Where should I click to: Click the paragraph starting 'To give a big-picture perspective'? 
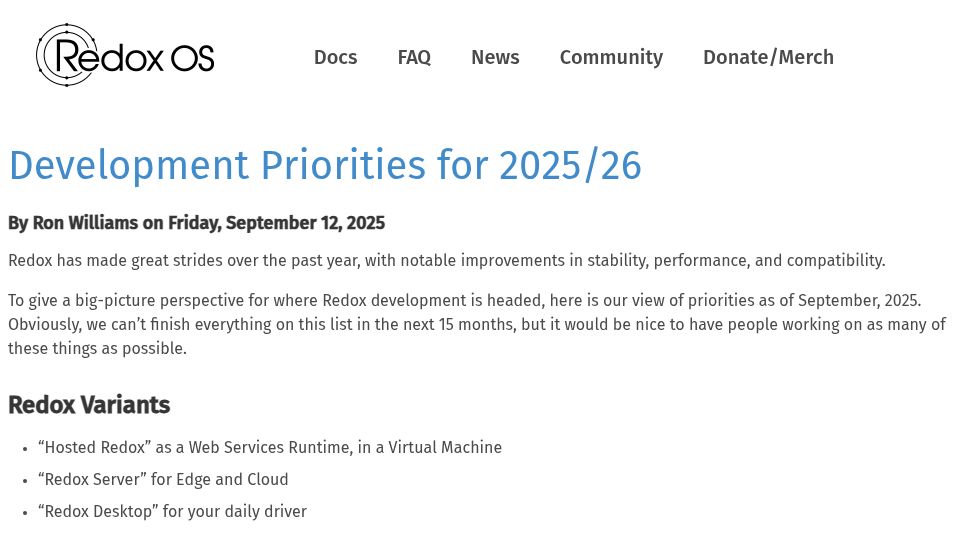(477, 324)
